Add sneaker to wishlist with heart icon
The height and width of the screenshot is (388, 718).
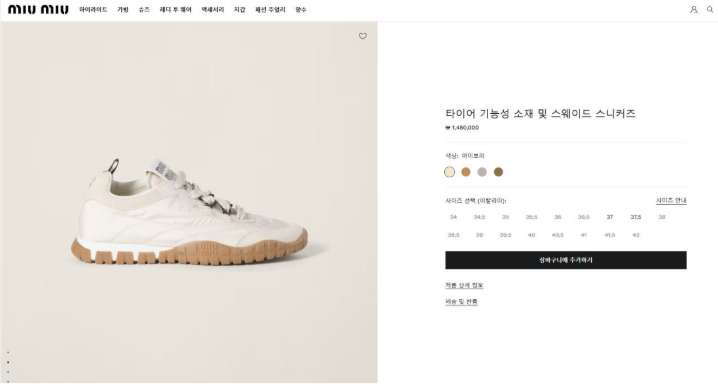[363, 36]
